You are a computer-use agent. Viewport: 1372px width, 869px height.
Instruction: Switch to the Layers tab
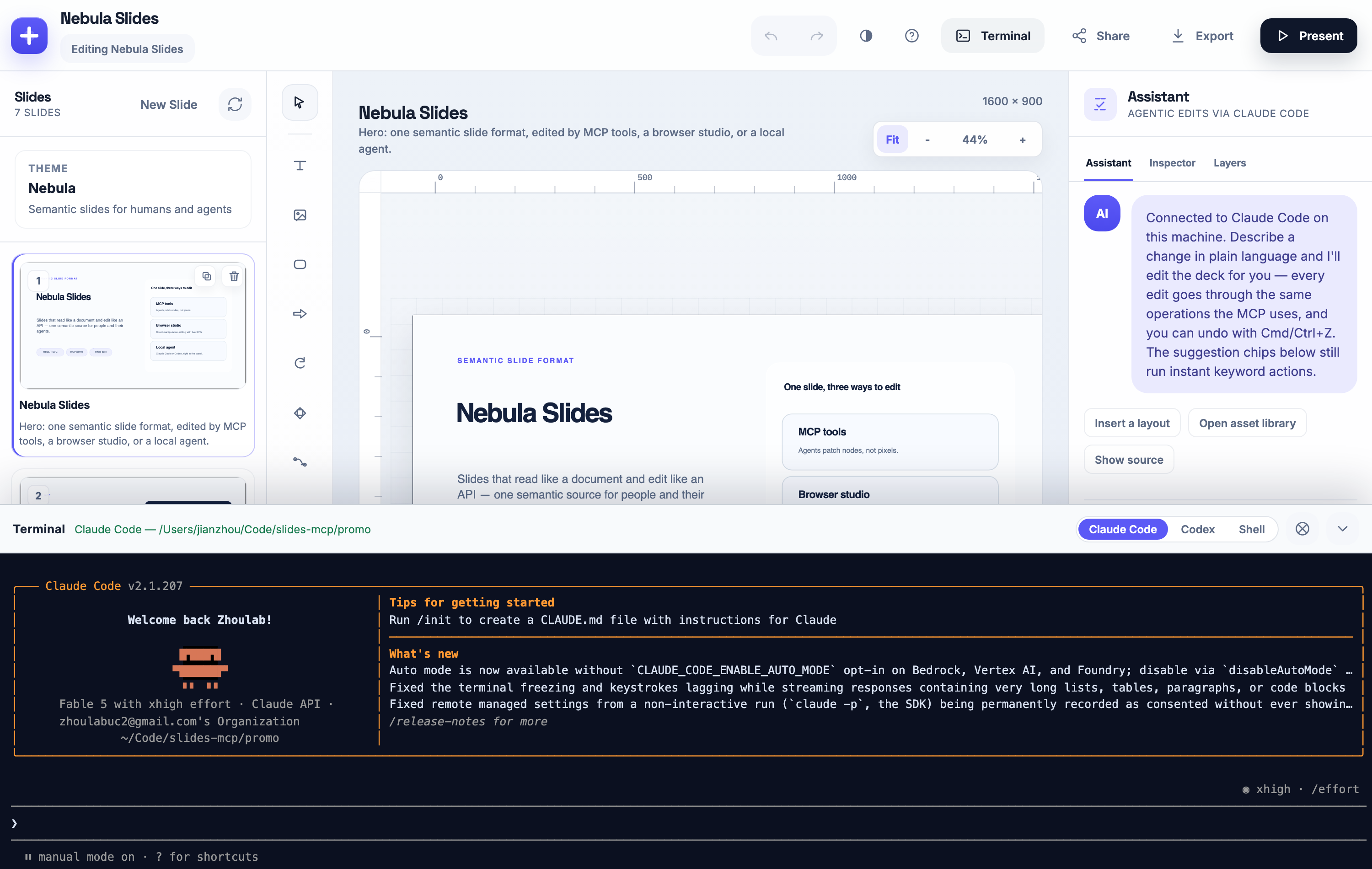[1230, 163]
